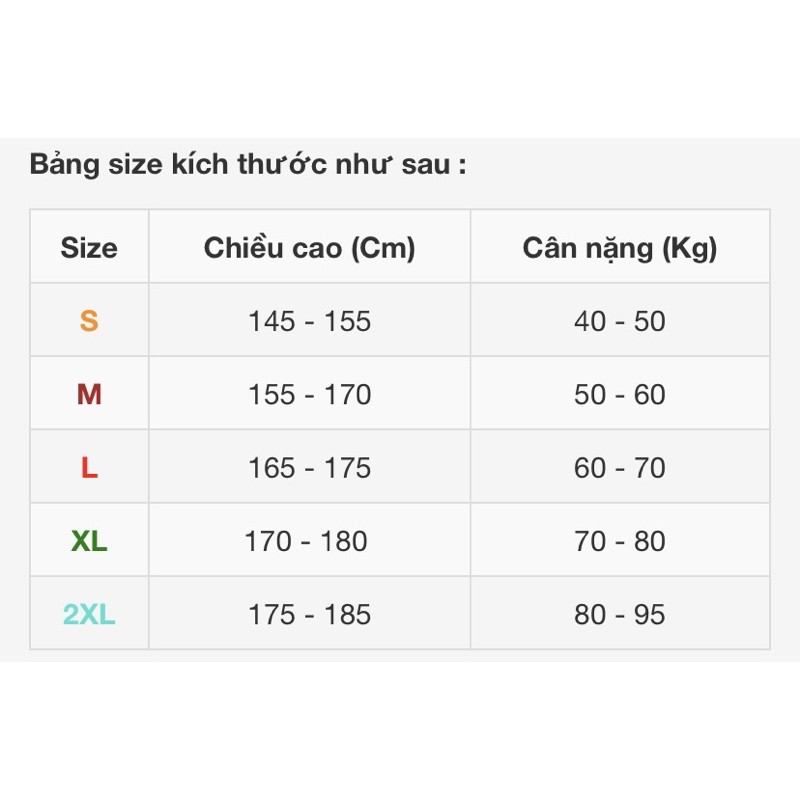Click the height range '170 - 180'
Viewport: 800px width, 800px height.
coord(306,541)
